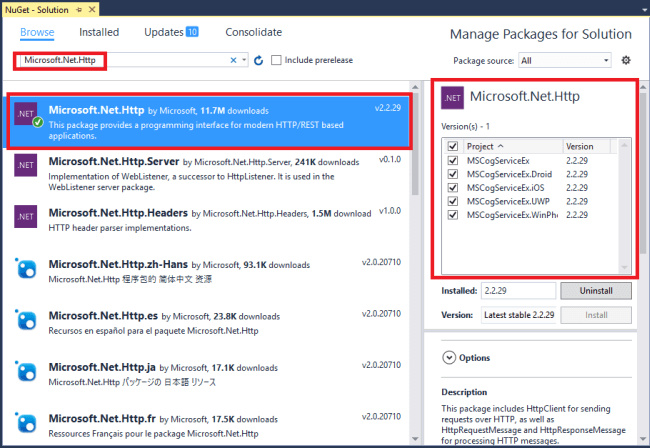Click package list scroll up arrow
Image resolution: width=650 pixels, height=448 pixels.
click(x=415, y=87)
